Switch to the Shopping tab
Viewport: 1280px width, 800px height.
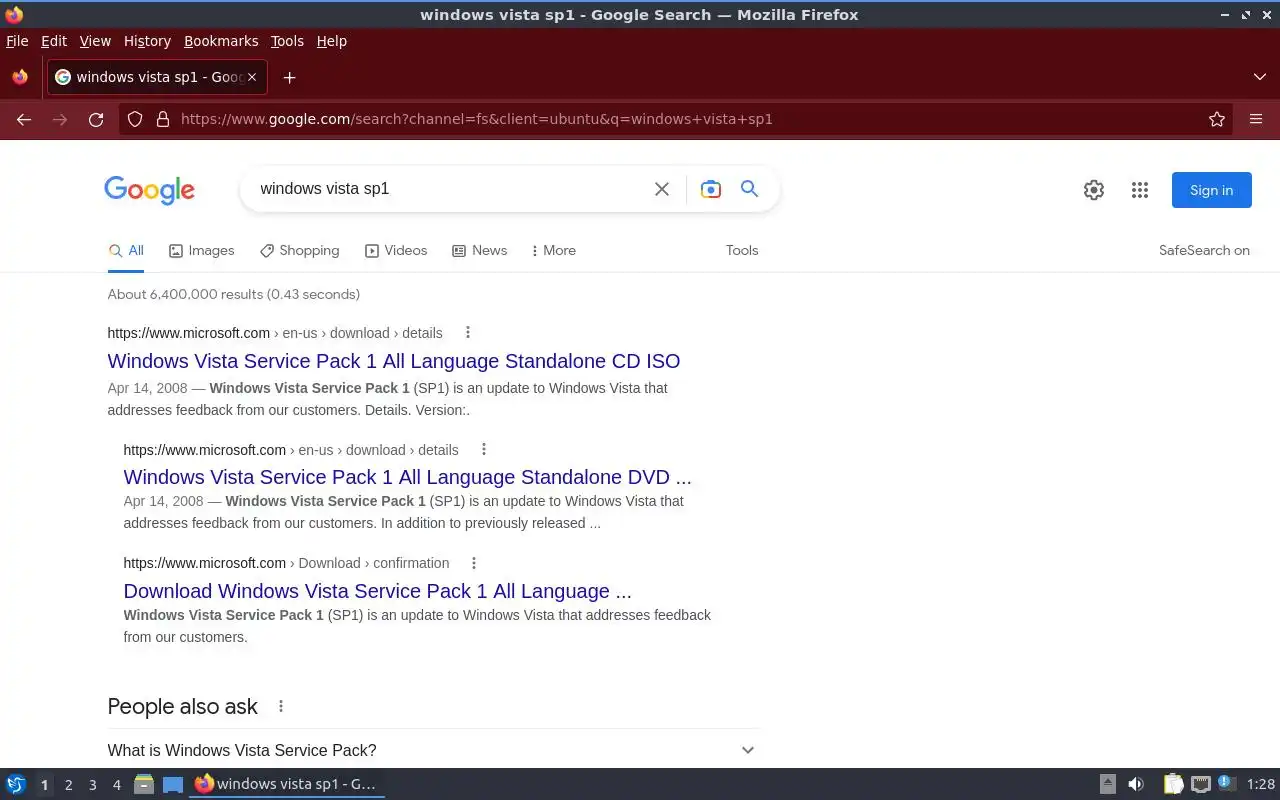tap(299, 251)
